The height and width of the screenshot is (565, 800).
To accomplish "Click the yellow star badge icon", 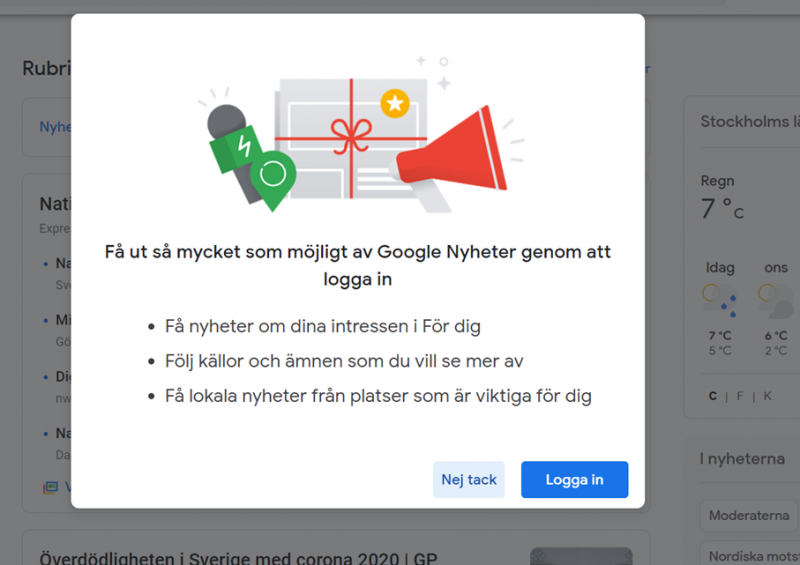I will tap(395, 104).
